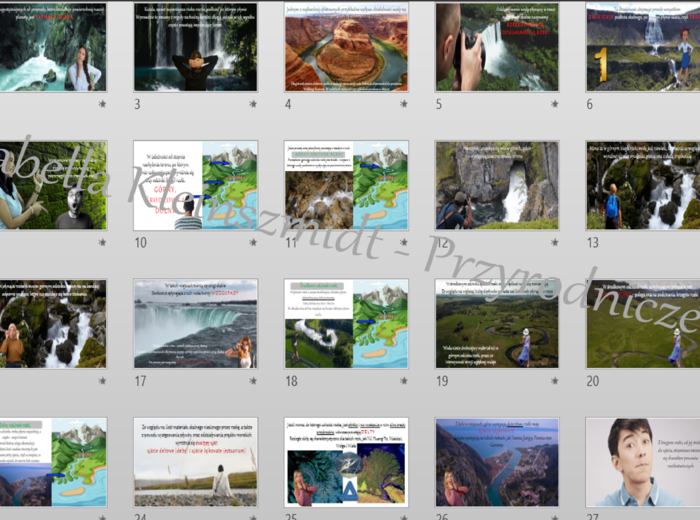Click star icon under the surprised bearded man slide
The image size is (700, 520).
pos(102,242)
